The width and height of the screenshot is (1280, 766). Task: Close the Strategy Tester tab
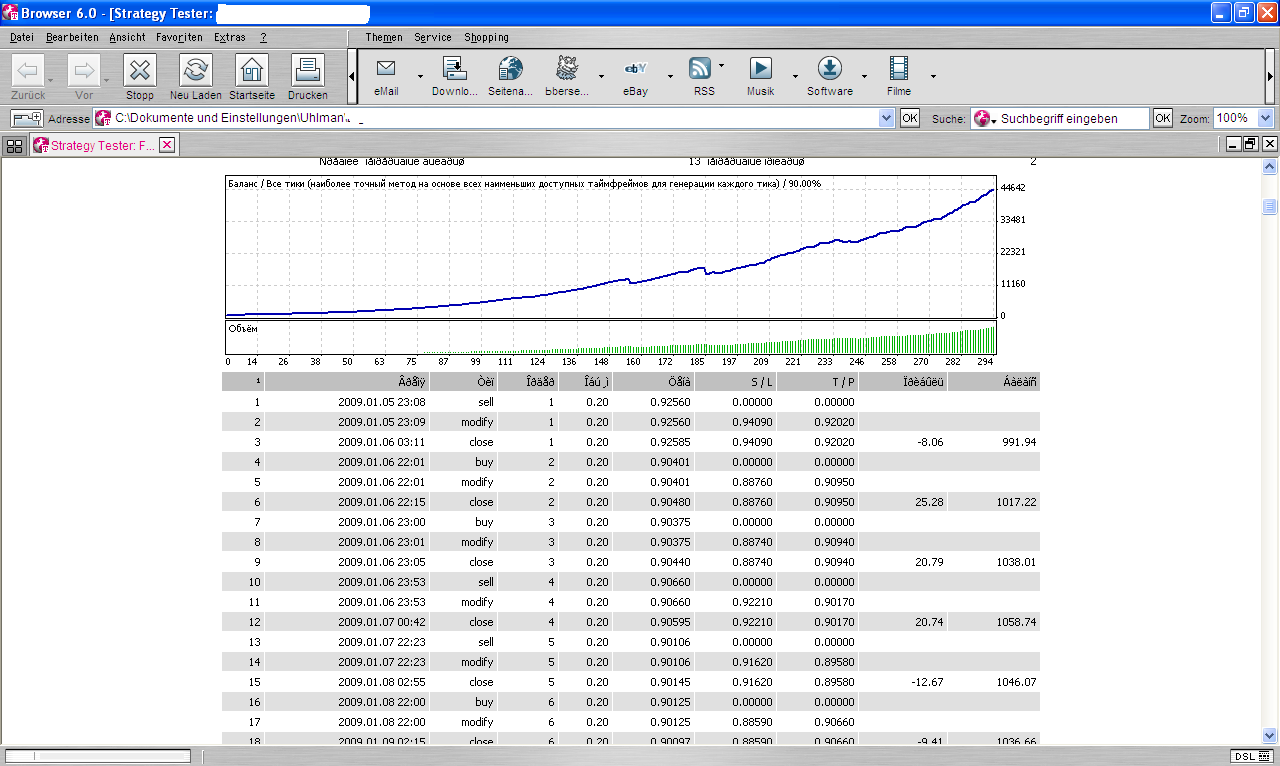(167, 145)
